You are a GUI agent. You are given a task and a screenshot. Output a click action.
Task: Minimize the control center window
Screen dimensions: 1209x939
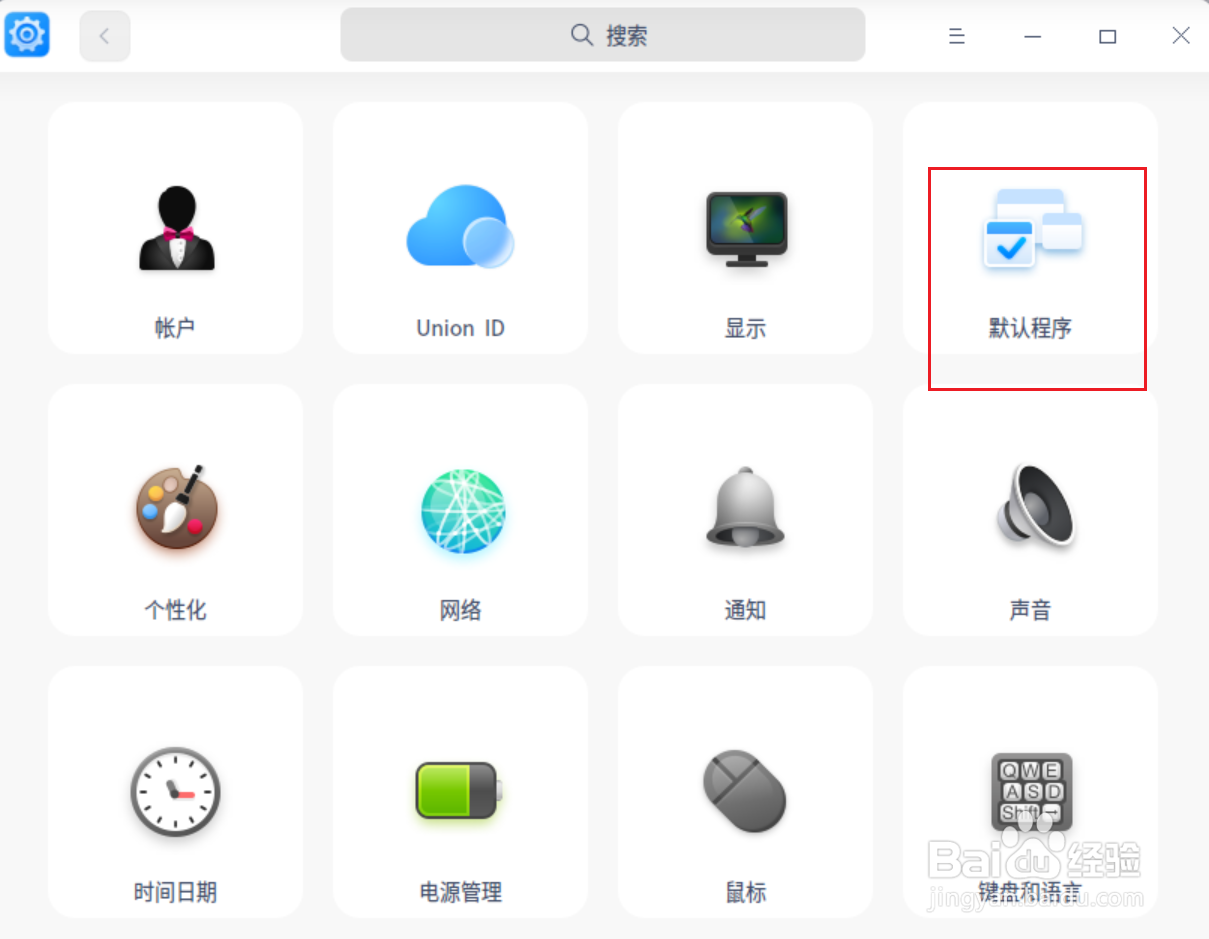click(1033, 36)
